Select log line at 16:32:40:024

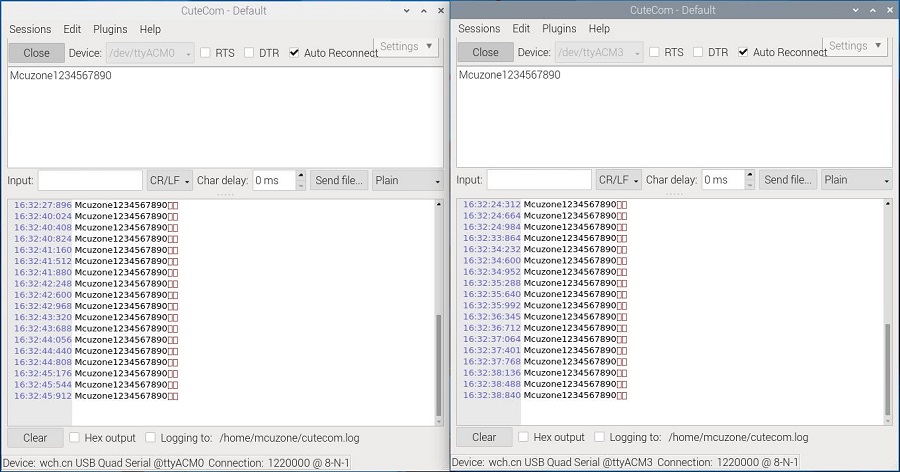tap(96, 216)
